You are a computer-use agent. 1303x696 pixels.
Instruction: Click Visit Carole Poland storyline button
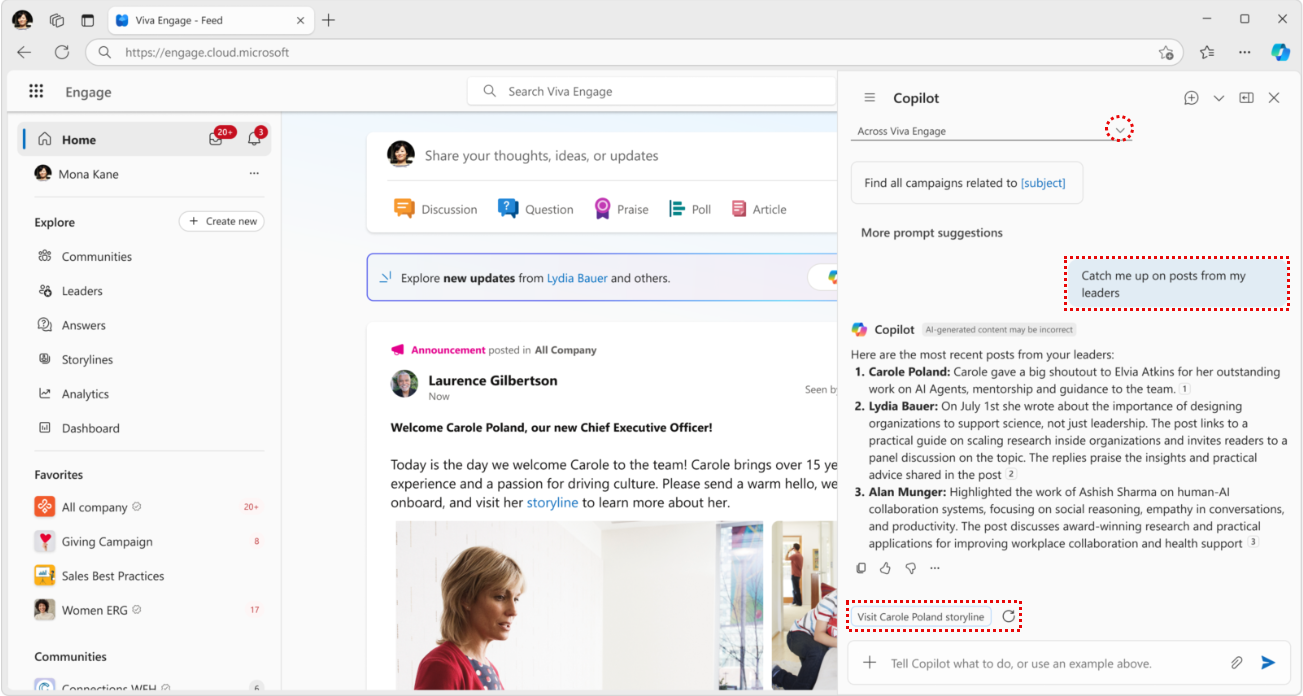tap(920, 617)
